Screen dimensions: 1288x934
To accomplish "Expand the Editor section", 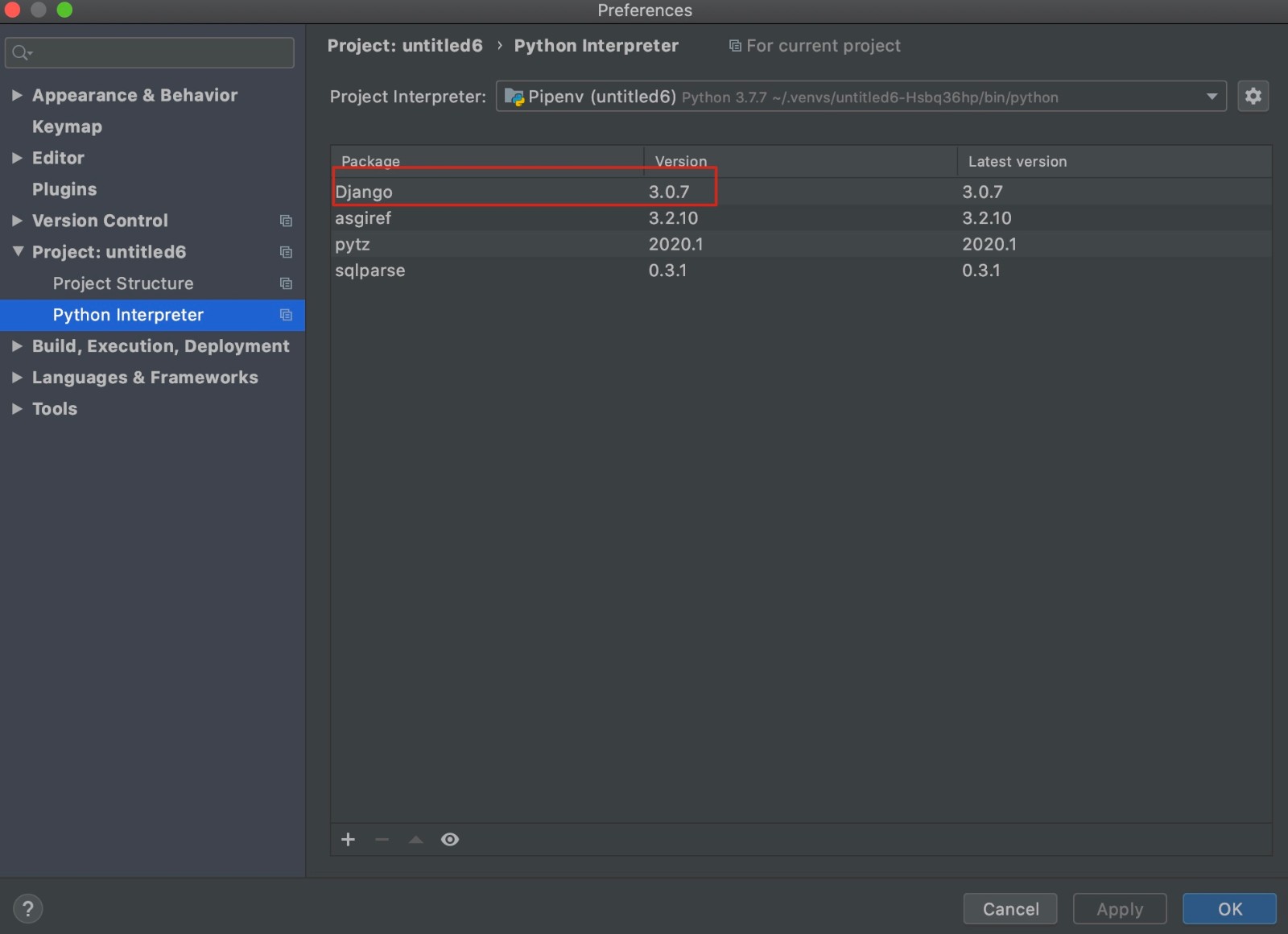I will coord(17,158).
